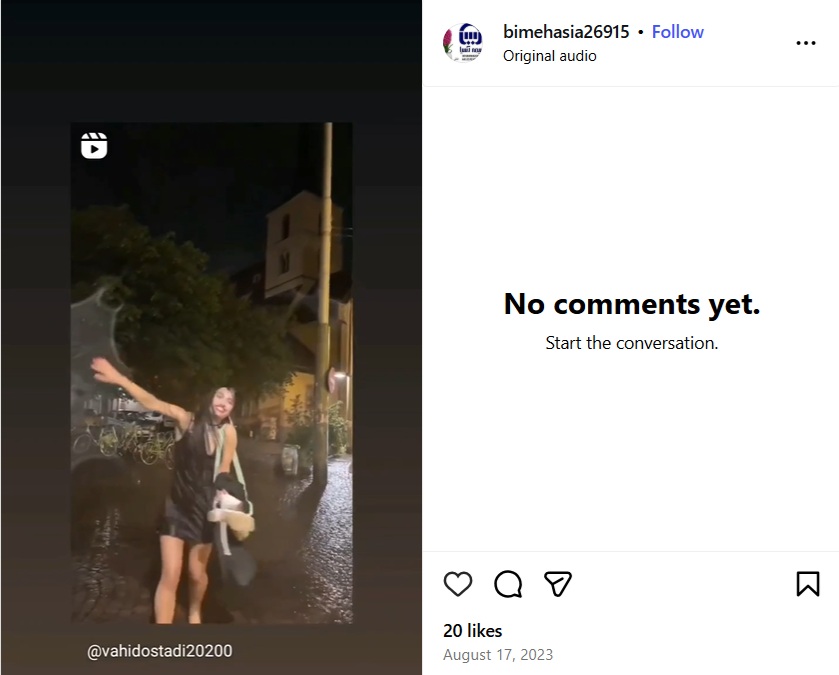The width and height of the screenshot is (839, 675).
Task: Like the post with the heart icon
Action: tap(458, 584)
